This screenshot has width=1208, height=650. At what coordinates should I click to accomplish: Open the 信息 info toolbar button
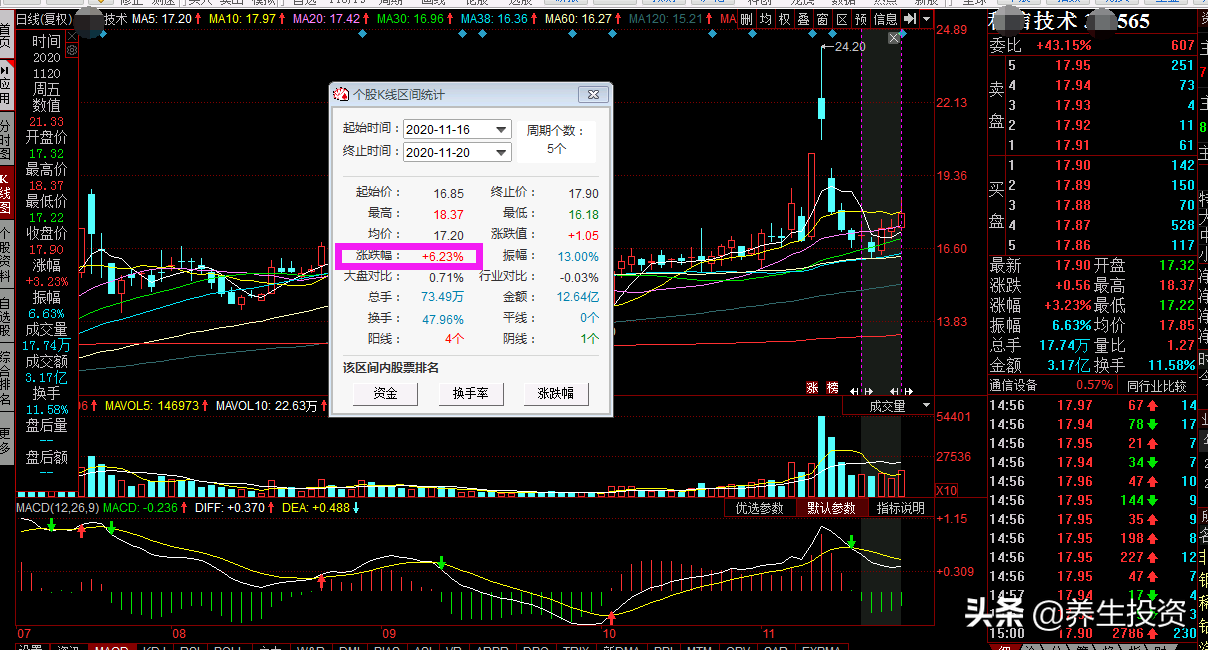(x=885, y=19)
